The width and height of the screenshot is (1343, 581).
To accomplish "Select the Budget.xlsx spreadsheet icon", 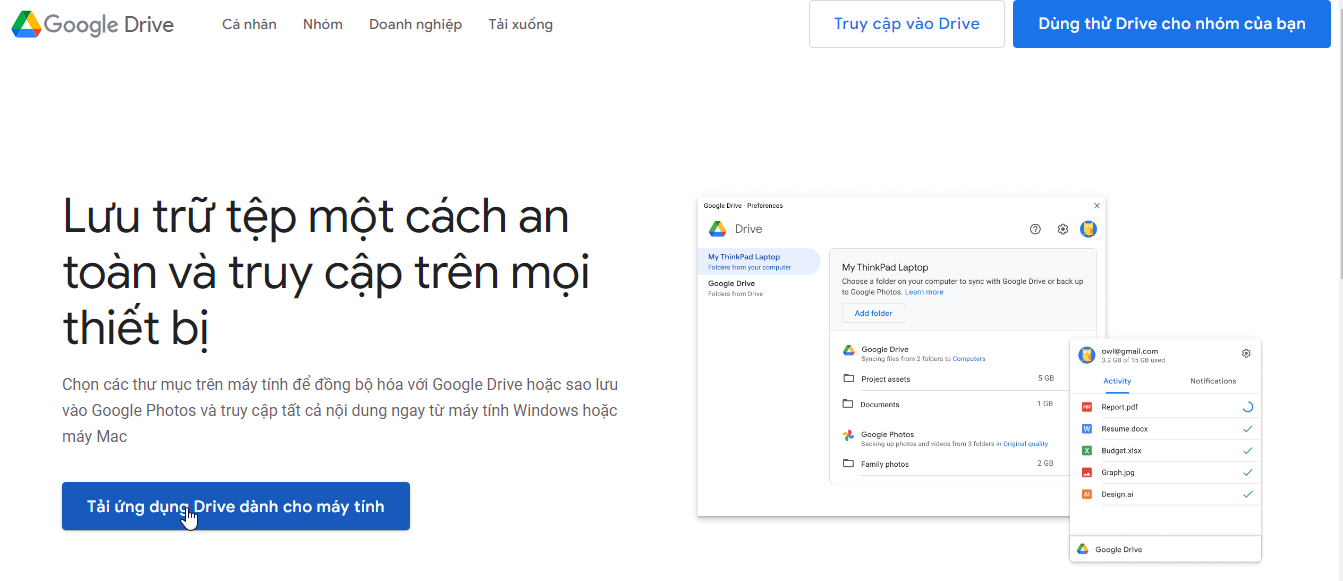I will pyautogui.click(x=1087, y=451).
